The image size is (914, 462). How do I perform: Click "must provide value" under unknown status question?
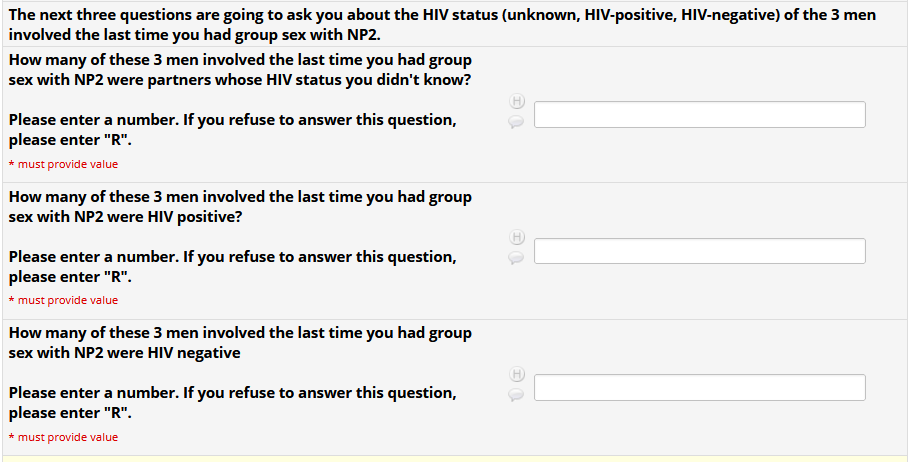click(67, 164)
